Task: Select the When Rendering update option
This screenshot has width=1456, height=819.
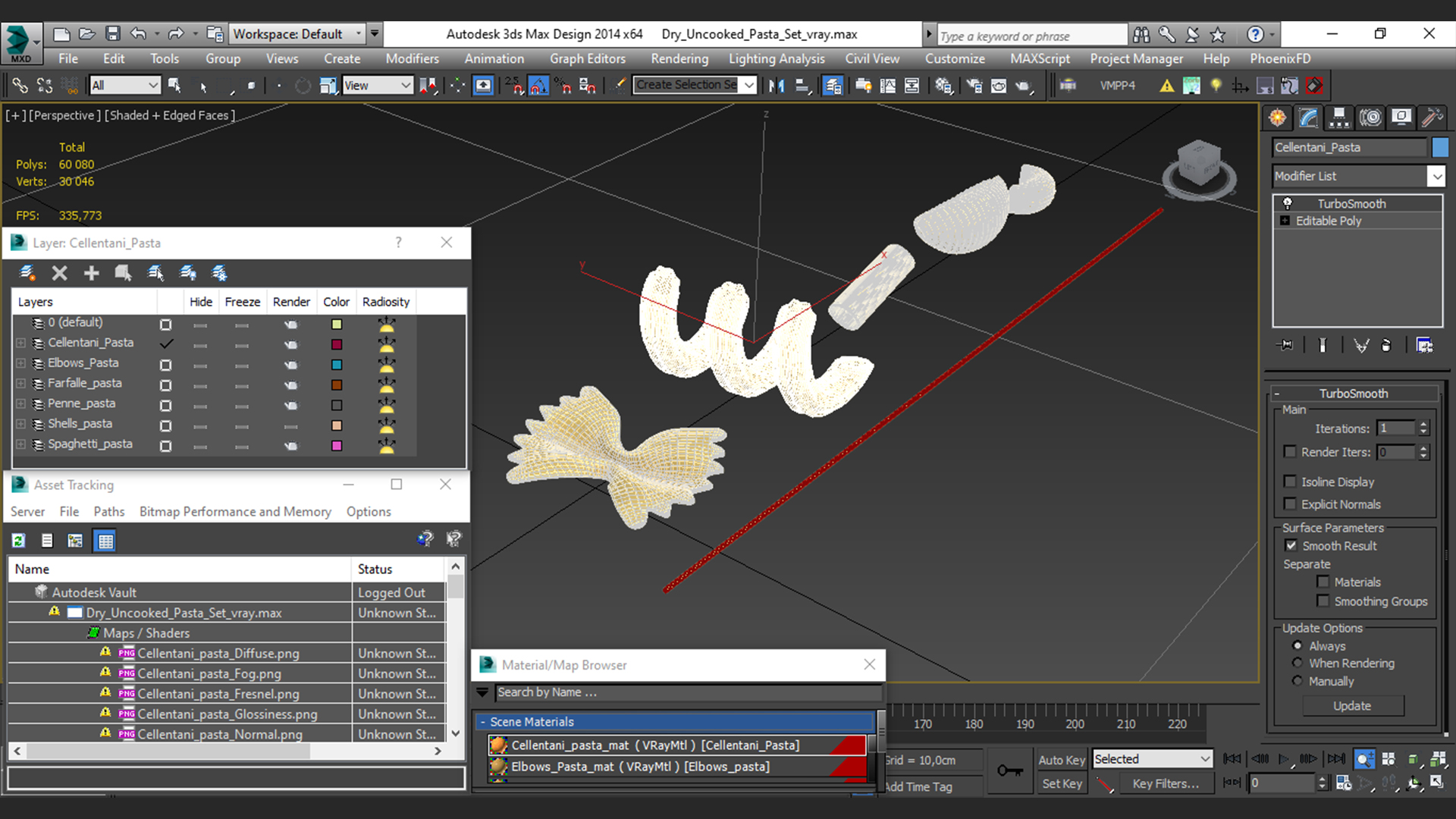Action: click(x=1298, y=664)
